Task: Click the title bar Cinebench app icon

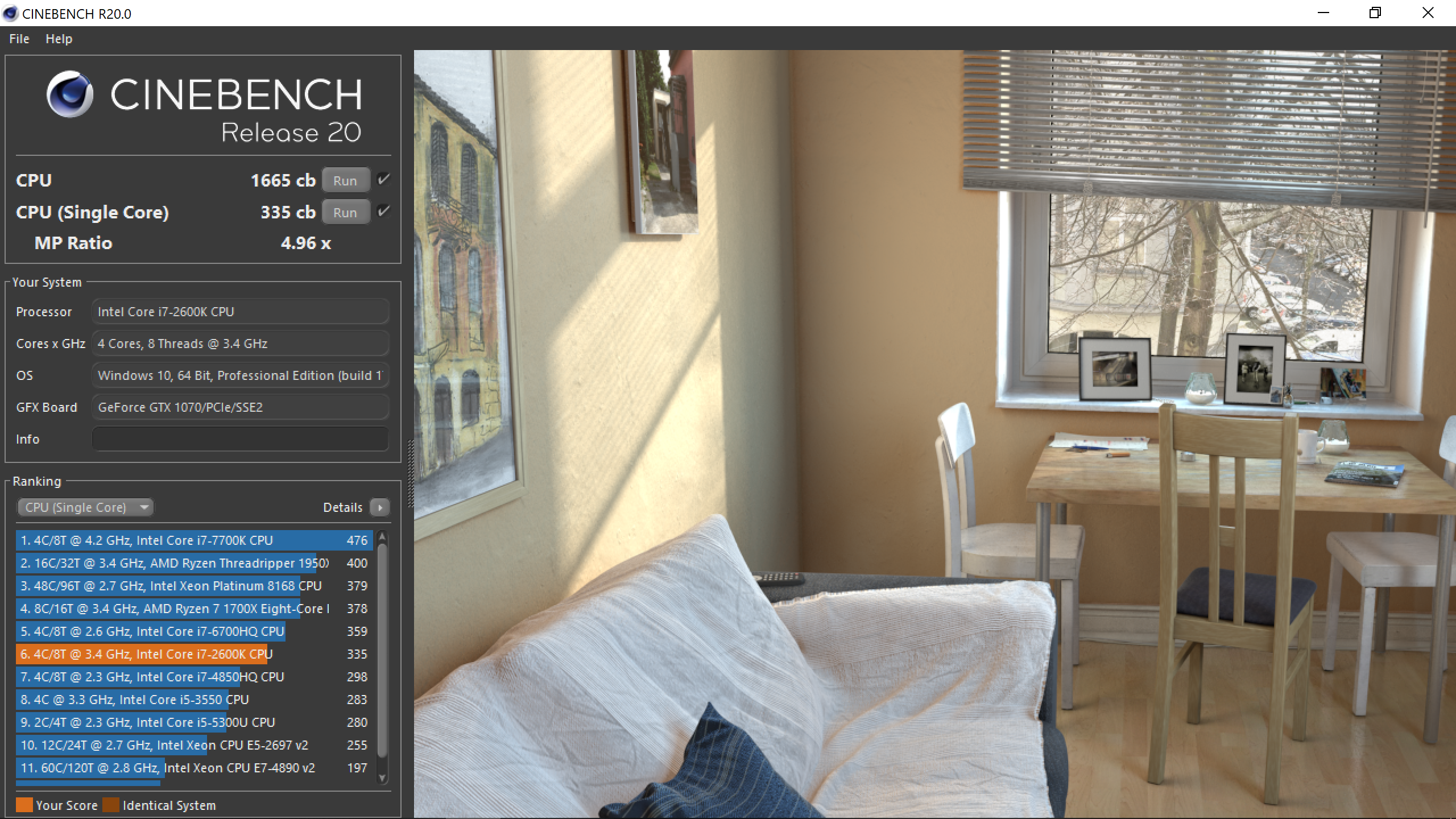Action: [10, 13]
